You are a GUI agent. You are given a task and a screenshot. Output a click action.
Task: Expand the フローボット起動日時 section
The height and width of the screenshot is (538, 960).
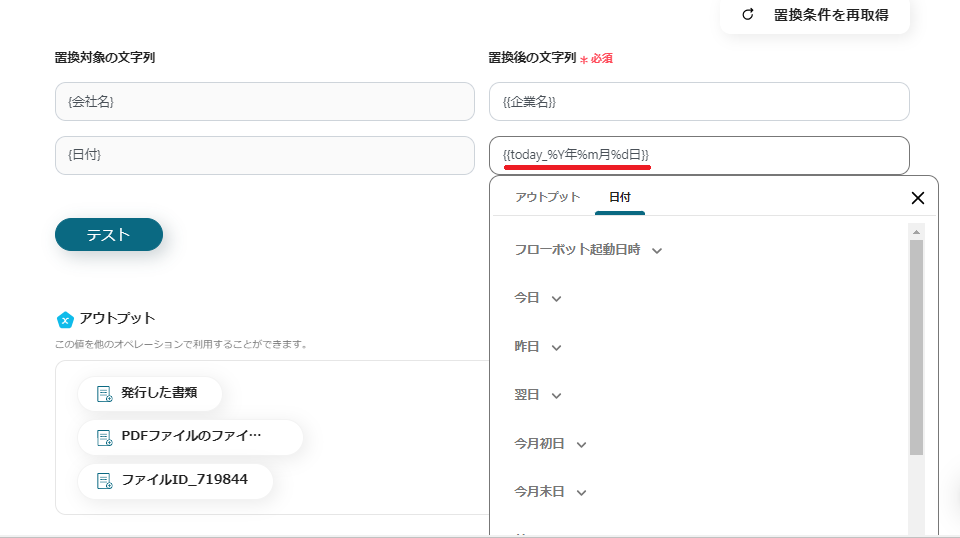tap(657, 250)
